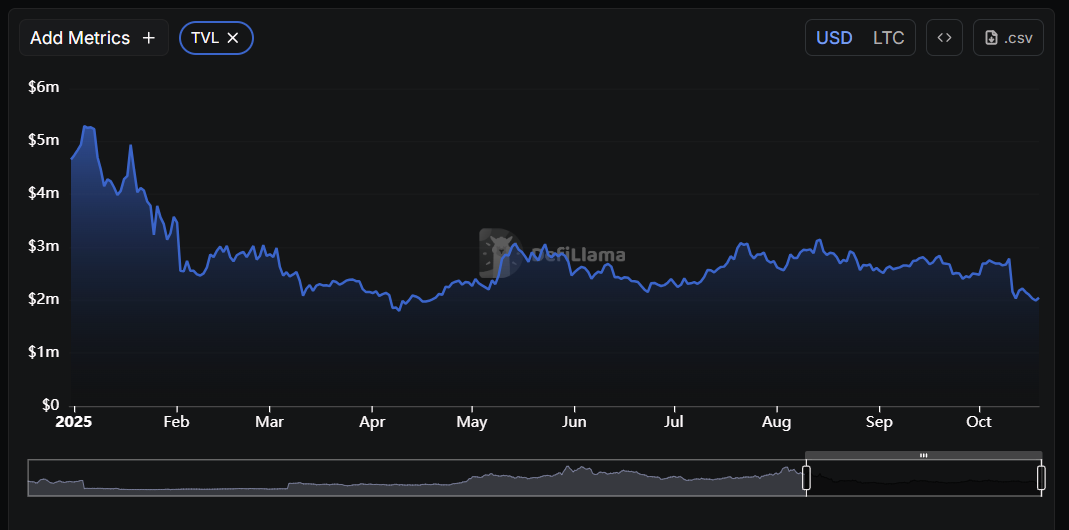
Task: Click the right range slider handle
Action: 1041,477
